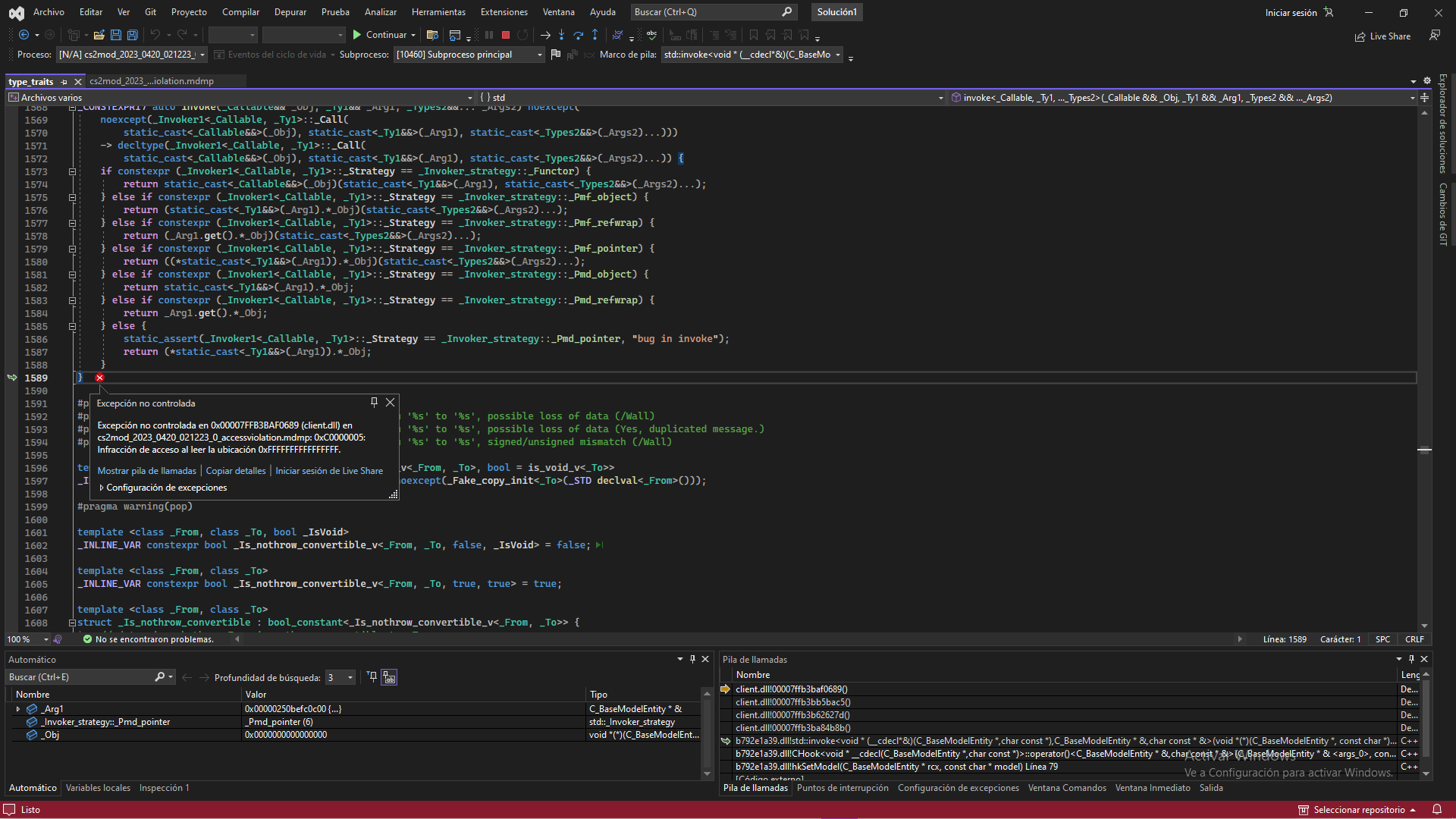Pause debugging using the Break All icon
Image resolution: width=1456 pixels, height=819 pixels.
[x=488, y=35]
